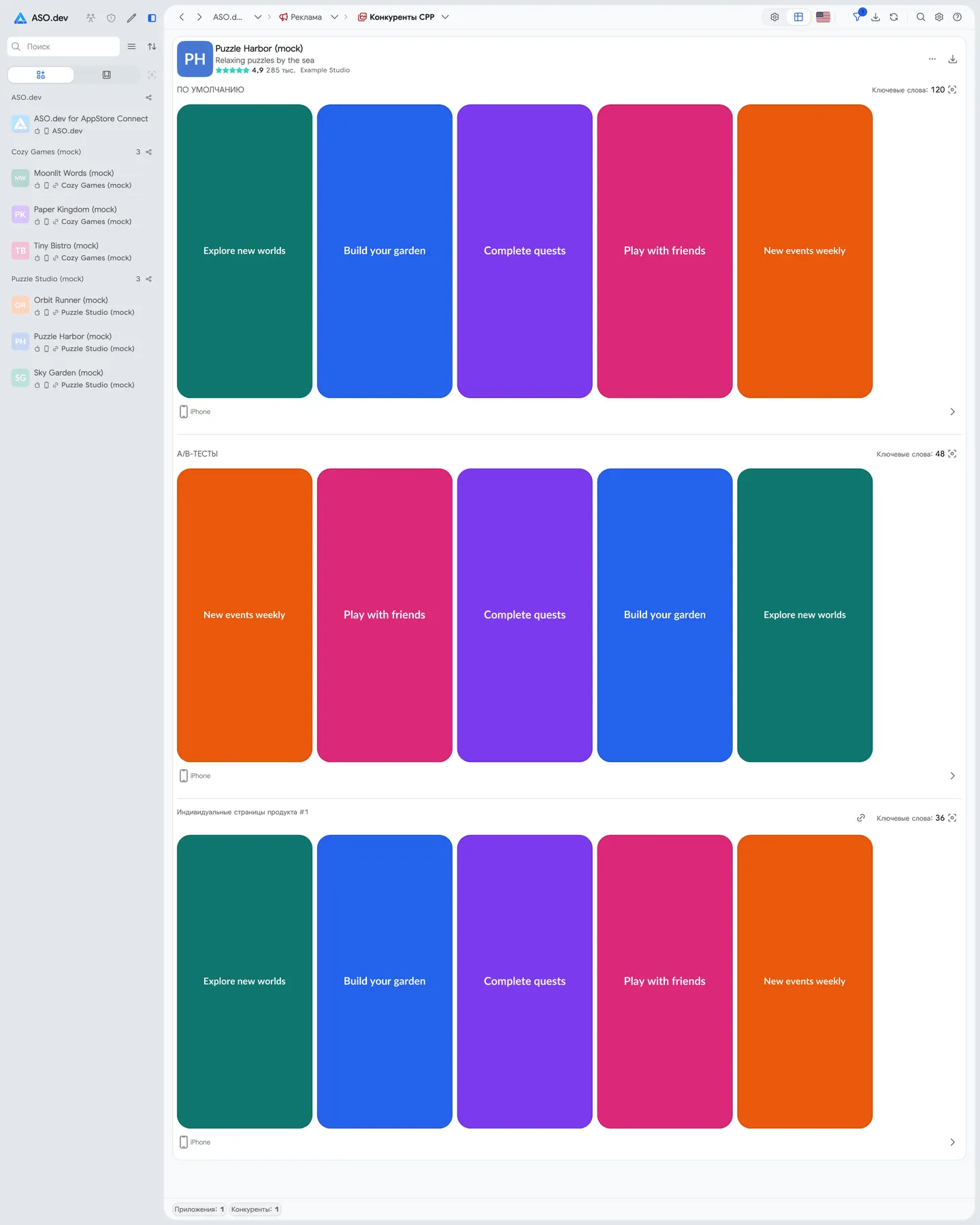Refresh data with the circular arrows icon
The image size is (980, 1225).
pyautogui.click(x=894, y=17)
